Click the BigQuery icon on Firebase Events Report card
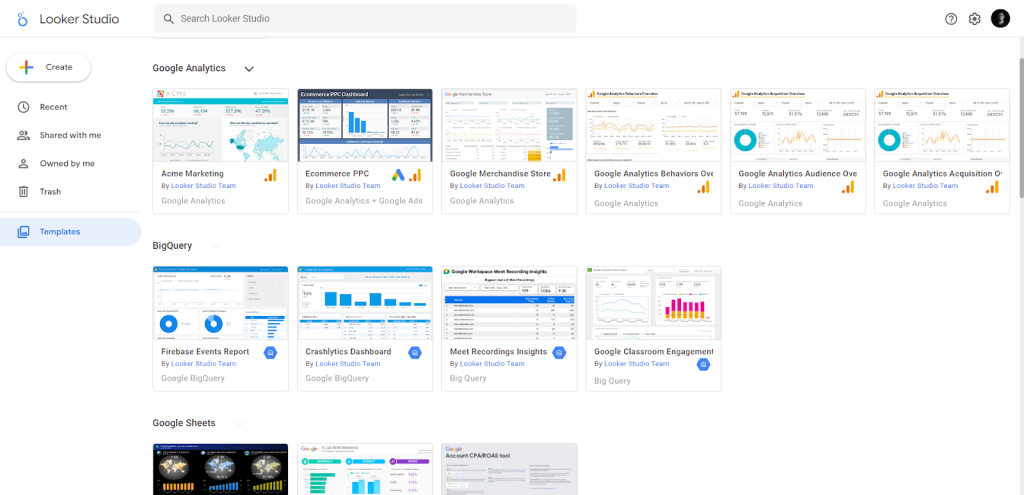1024x495 pixels. point(270,353)
